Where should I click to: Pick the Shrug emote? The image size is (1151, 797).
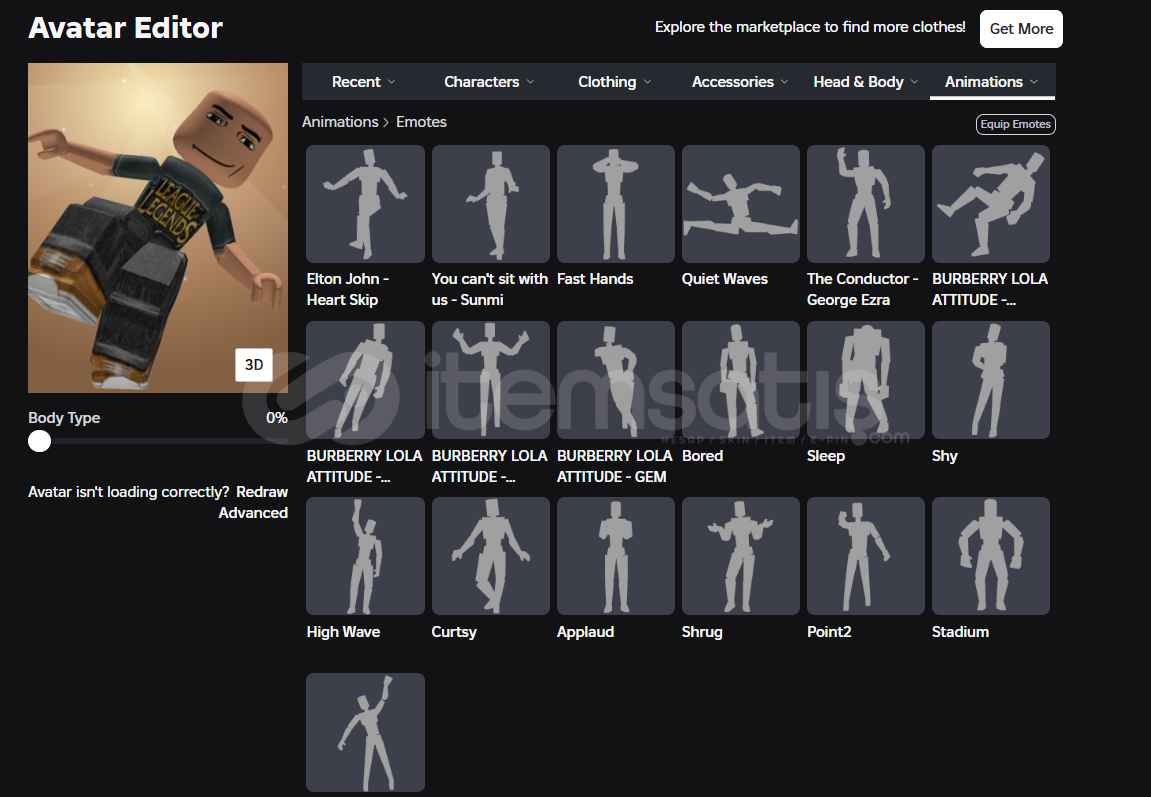point(741,556)
